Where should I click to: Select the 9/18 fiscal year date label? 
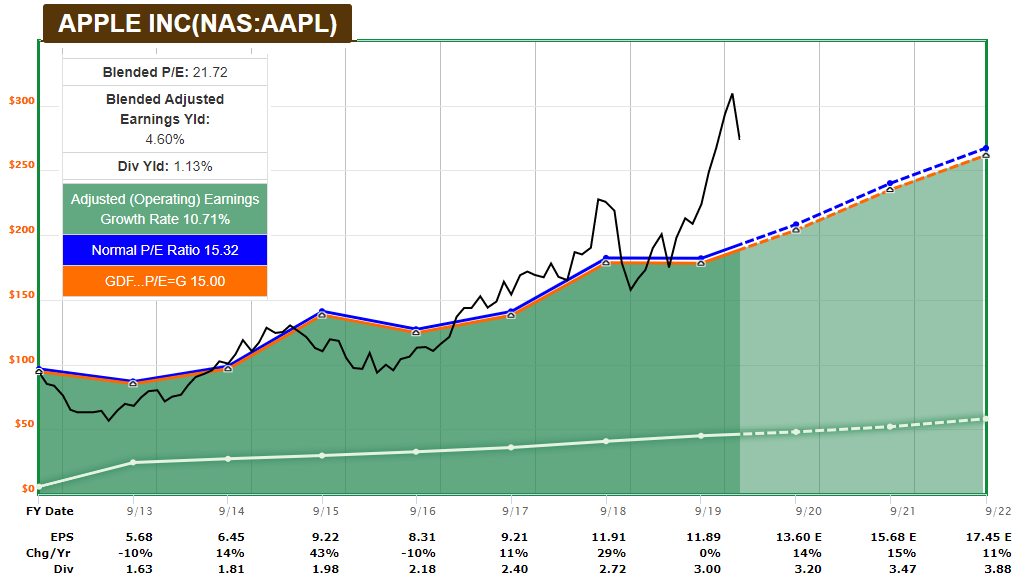(613, 511)
